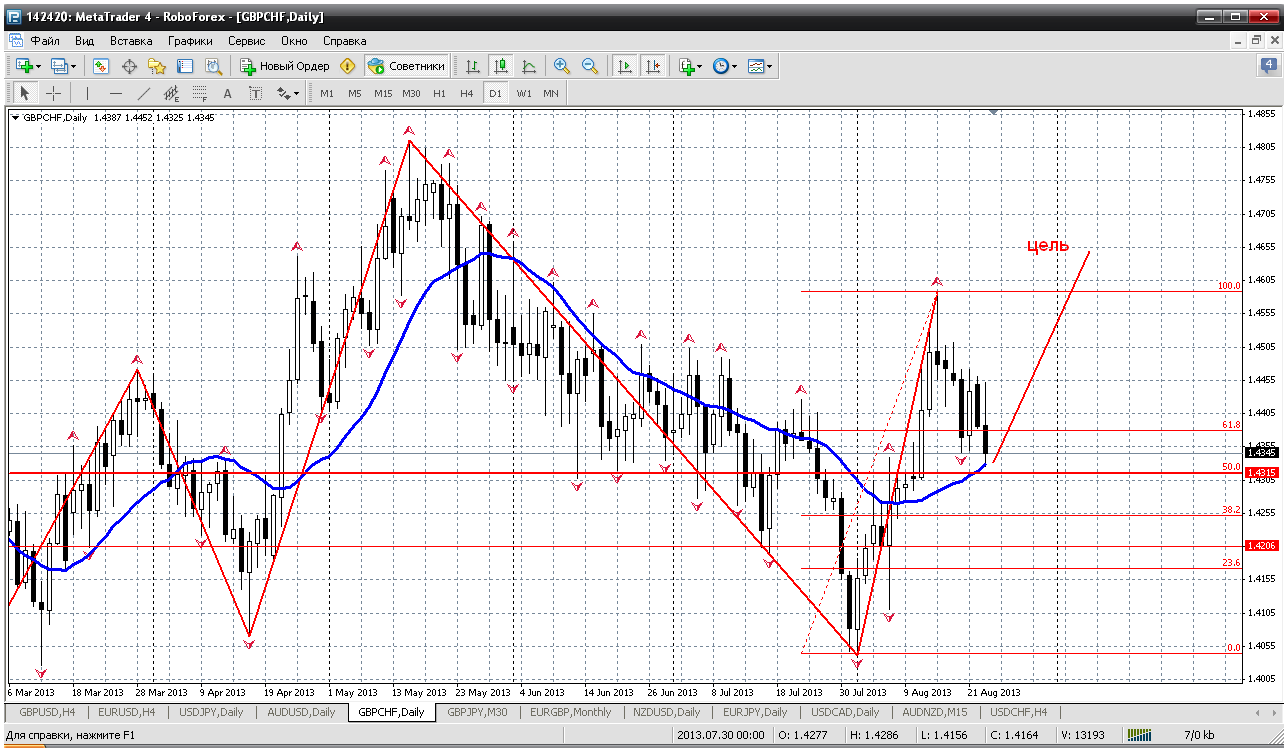Open the Вид menu
This screenshot has width=1288, height=748.
coord(84,41)
